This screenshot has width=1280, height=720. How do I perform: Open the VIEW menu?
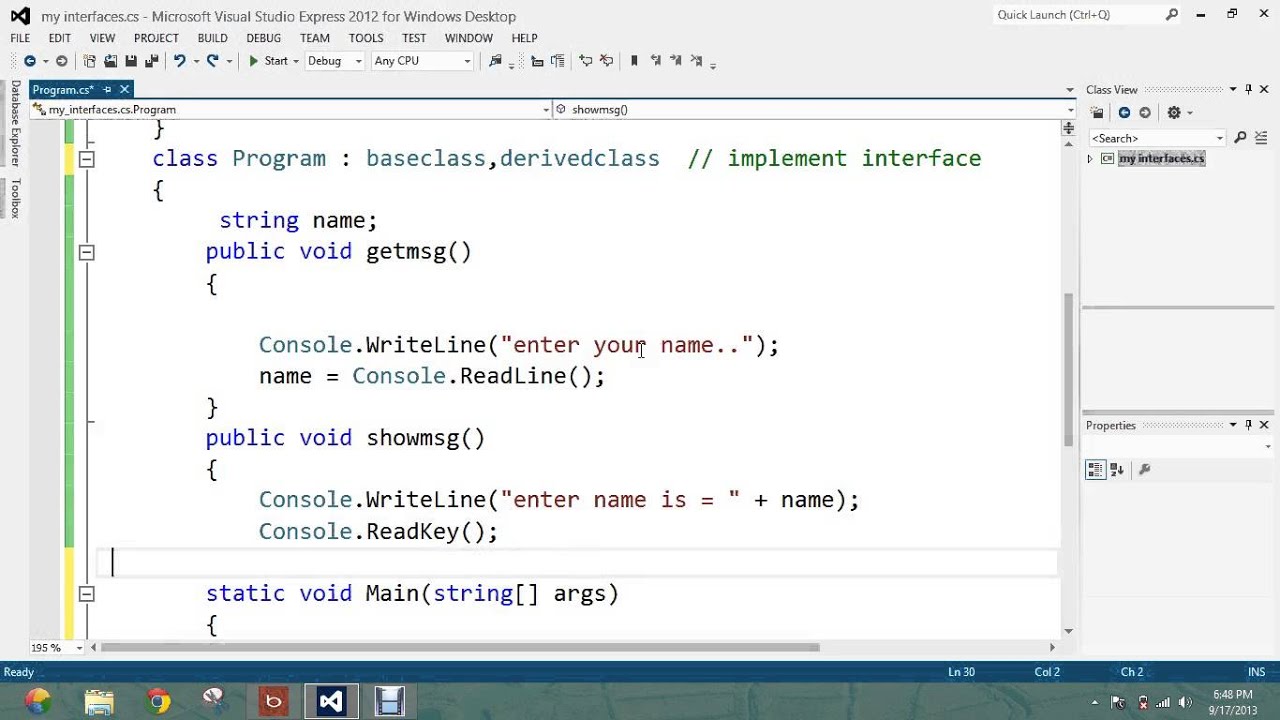coord(102,38)
